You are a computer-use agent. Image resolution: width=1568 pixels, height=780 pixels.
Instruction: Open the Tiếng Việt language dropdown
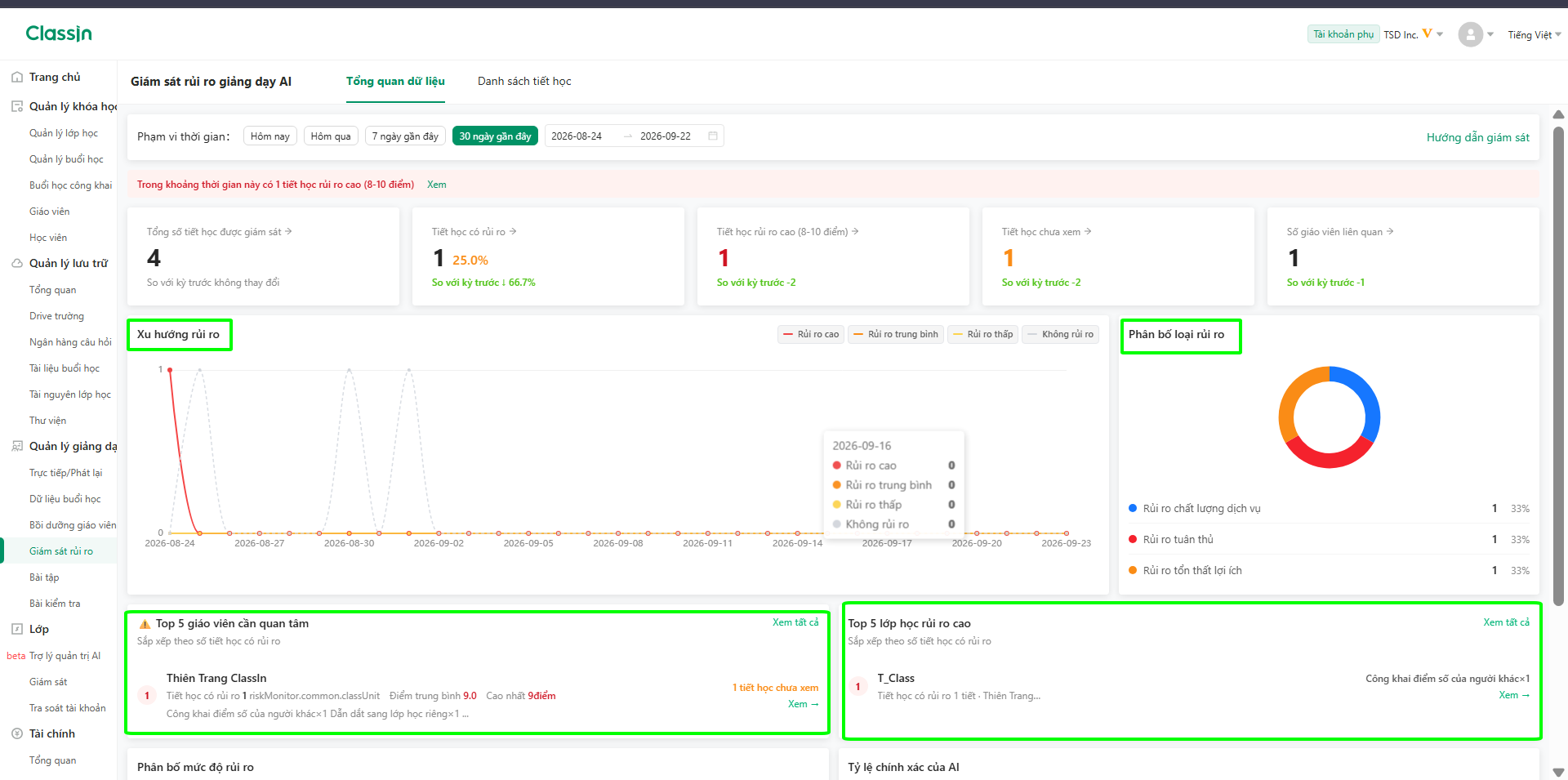pyautogui.click(x=1535, y=34)
